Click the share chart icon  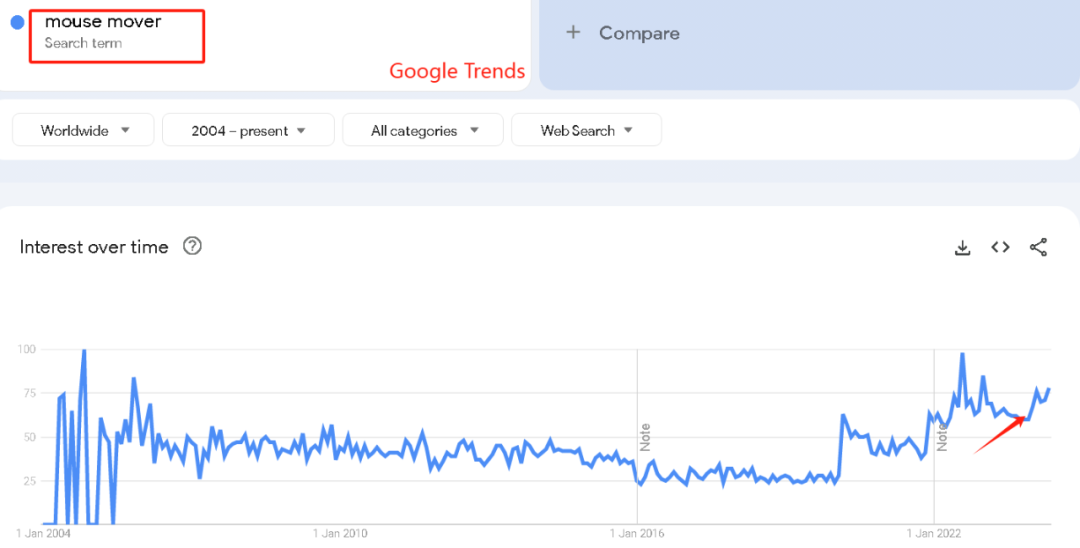pos(1039,247)
